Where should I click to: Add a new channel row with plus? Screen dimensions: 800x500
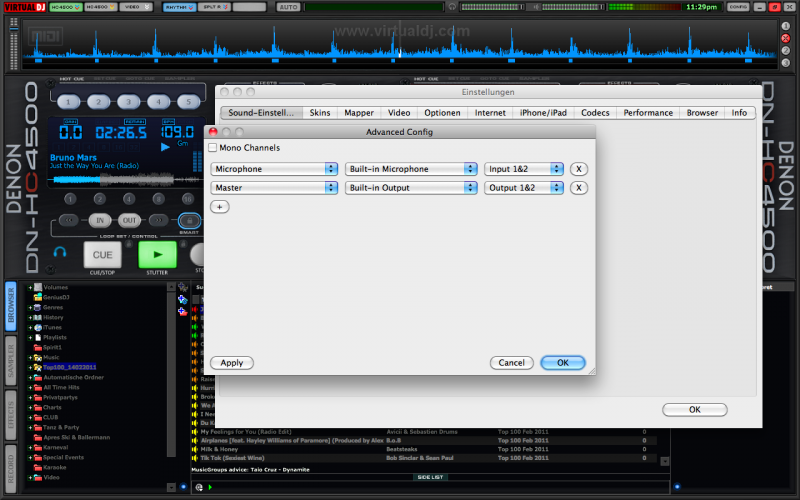pos(219,206)
